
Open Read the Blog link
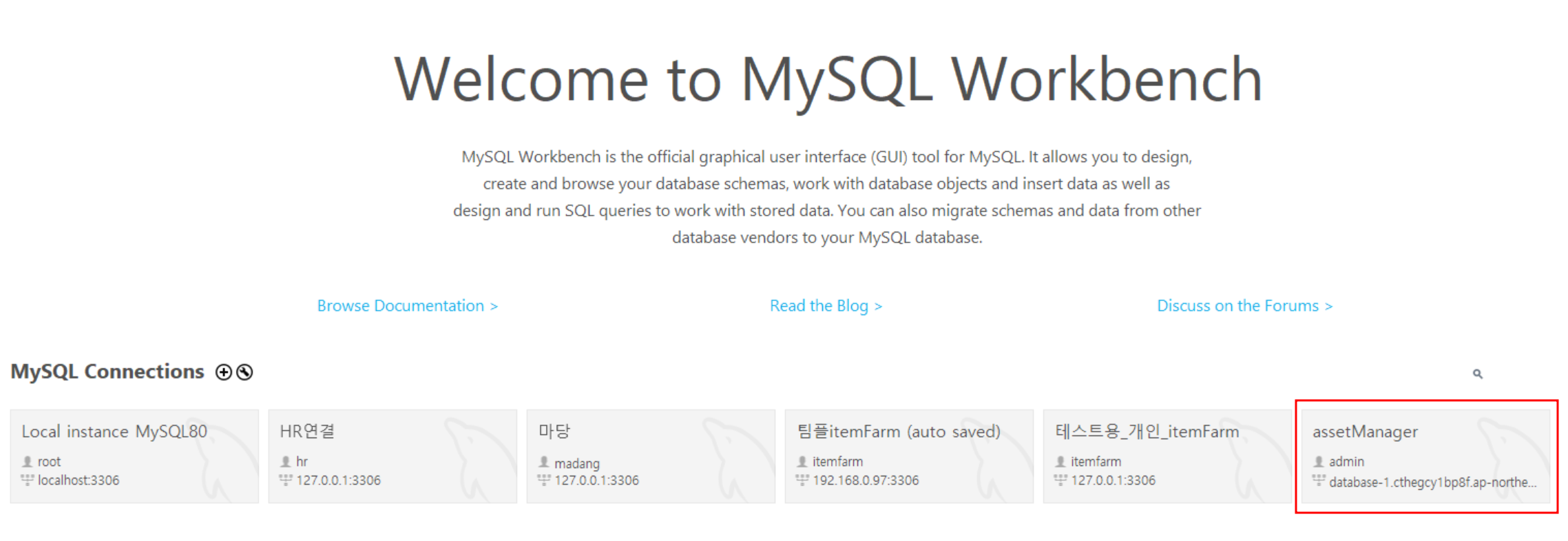point(826,305)
